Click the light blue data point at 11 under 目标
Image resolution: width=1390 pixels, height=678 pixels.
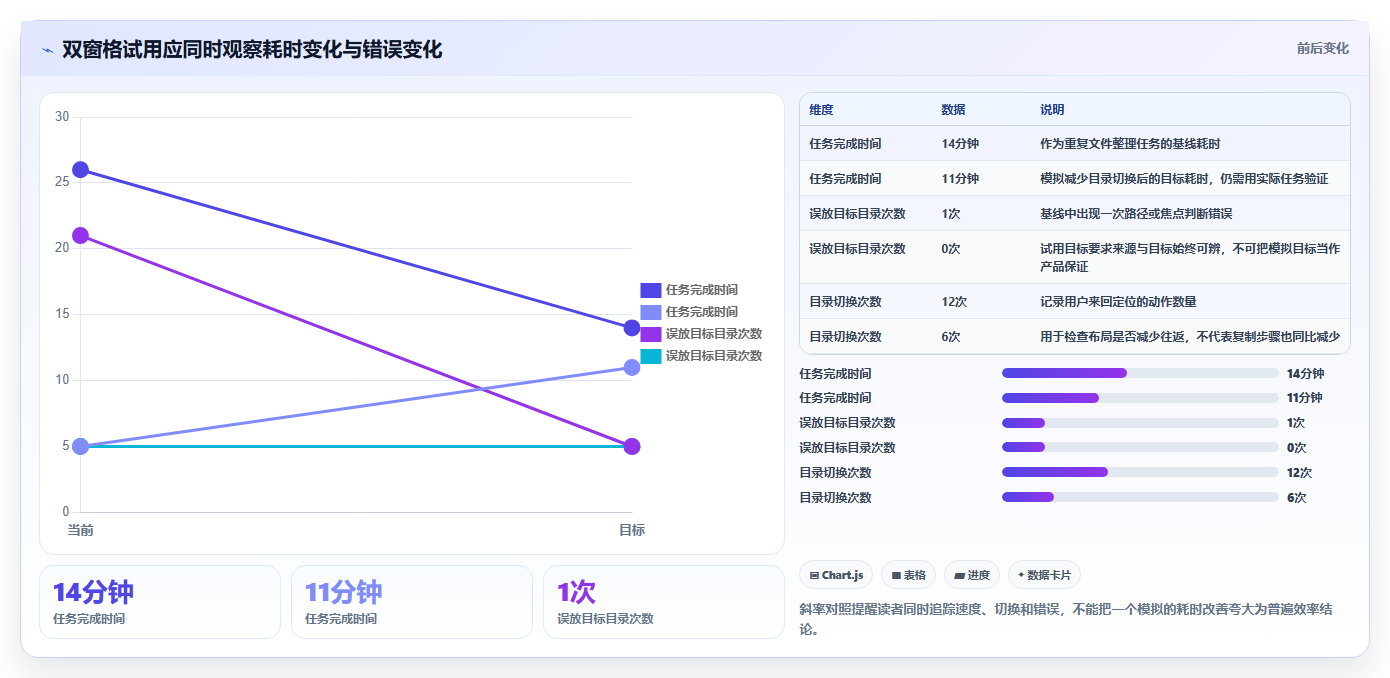(632, 367)
